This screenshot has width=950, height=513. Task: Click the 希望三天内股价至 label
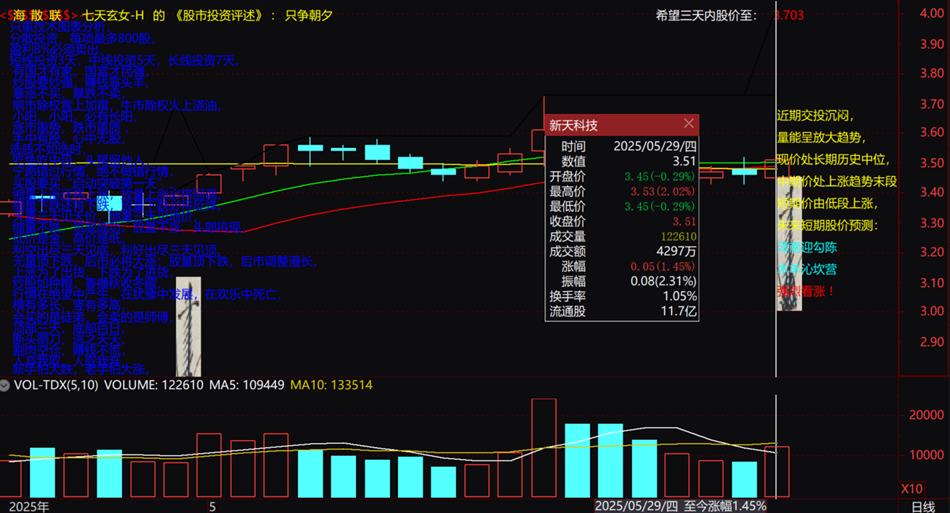point(706,15)
